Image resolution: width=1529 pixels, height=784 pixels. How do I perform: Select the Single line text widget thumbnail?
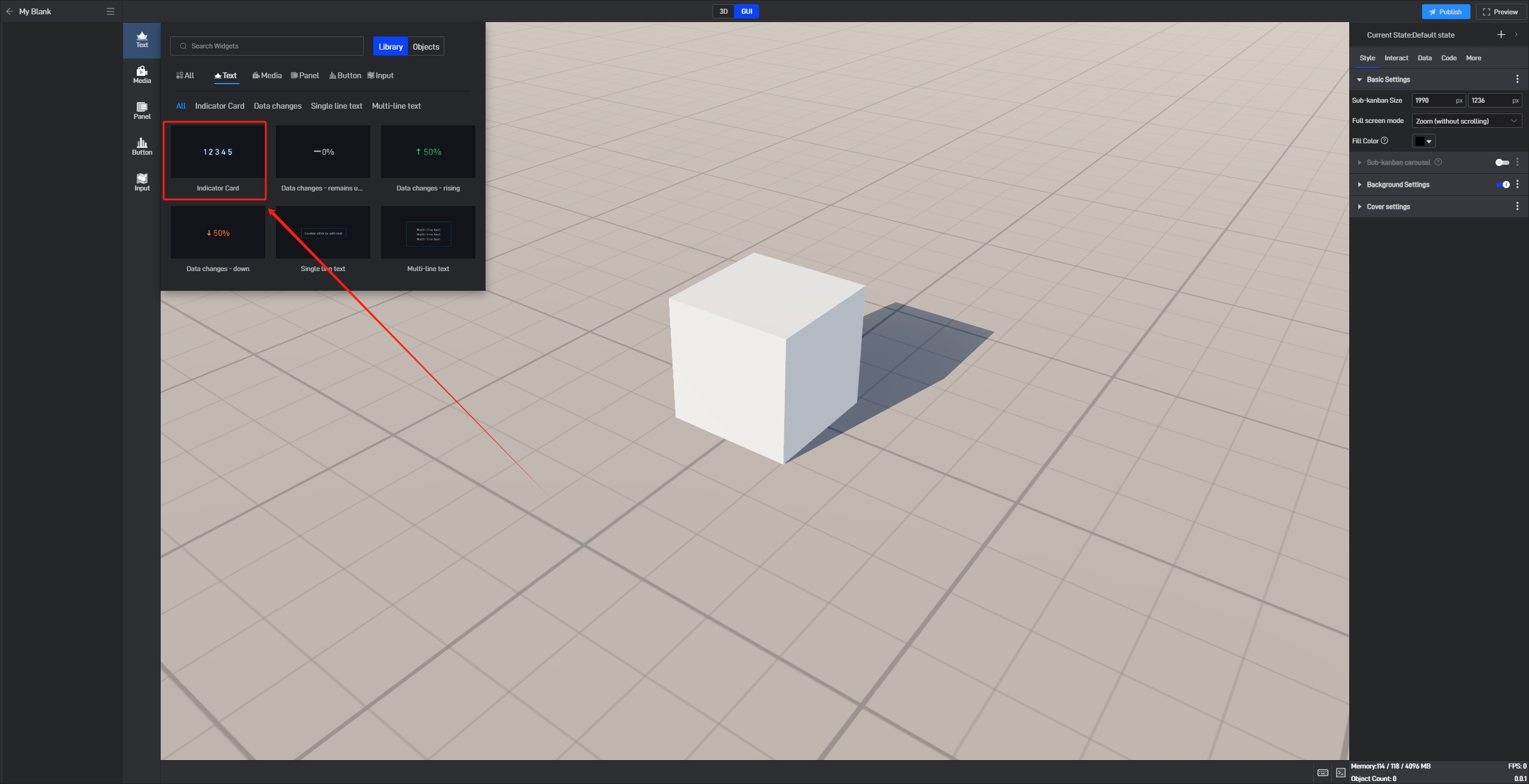point(323,233)
